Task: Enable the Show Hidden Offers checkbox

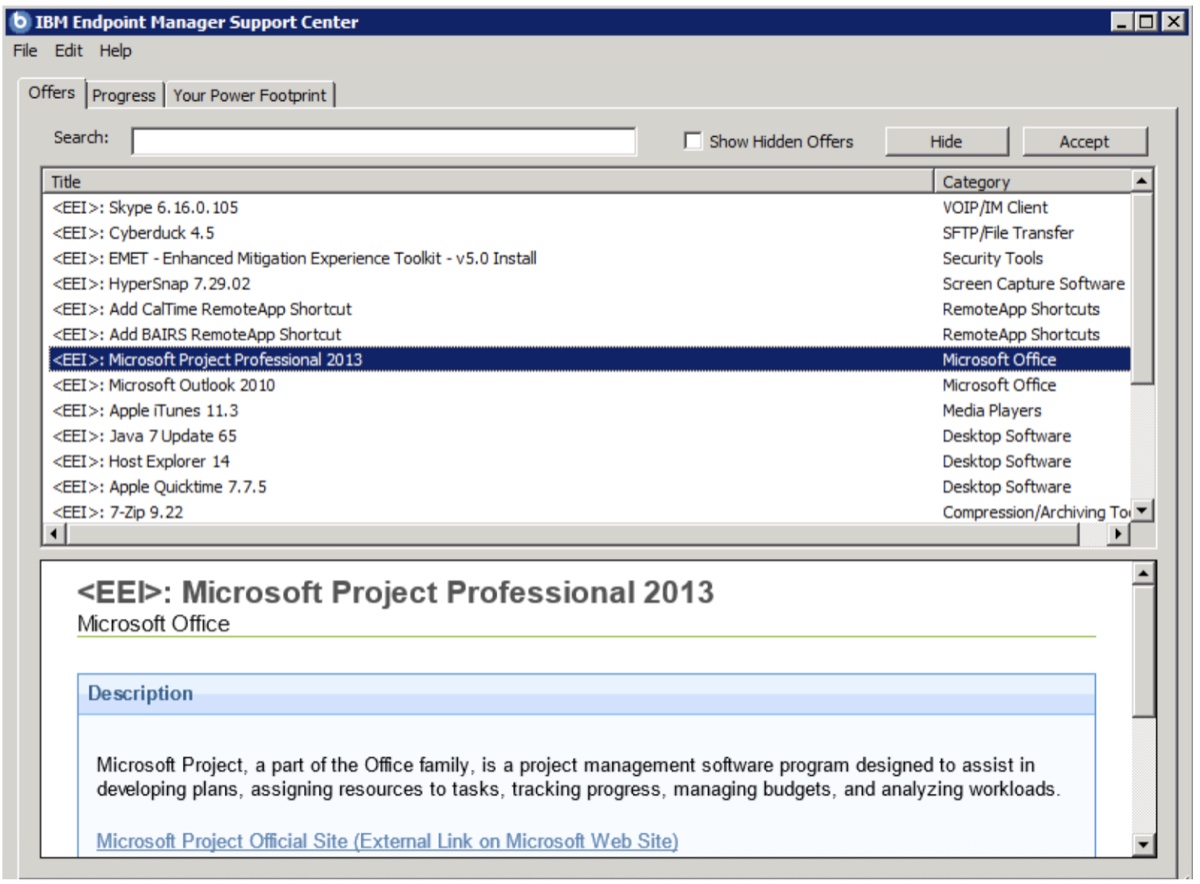Action: click(692, 142)
